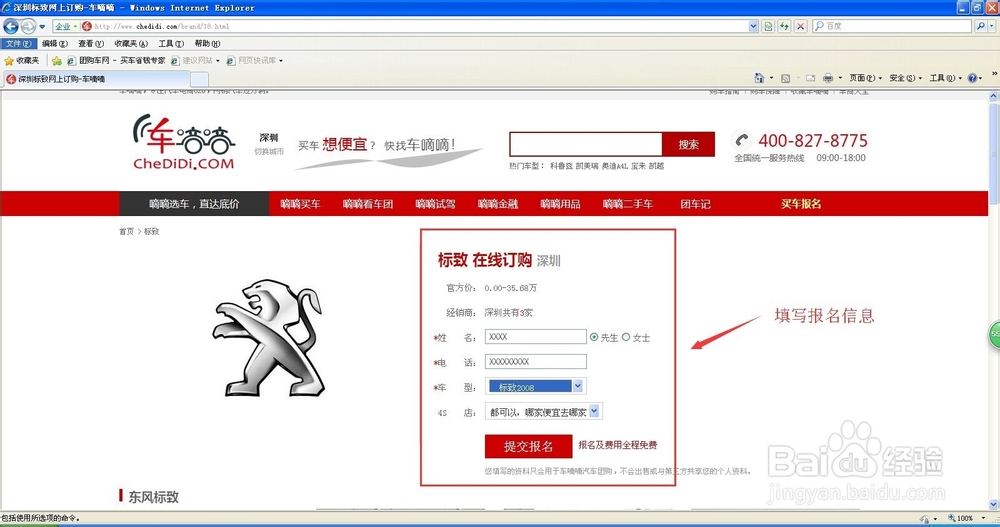Open the 帮助(H) menu
The height and width of the screenshot is (527, 1000).
(x=207, y=43)
